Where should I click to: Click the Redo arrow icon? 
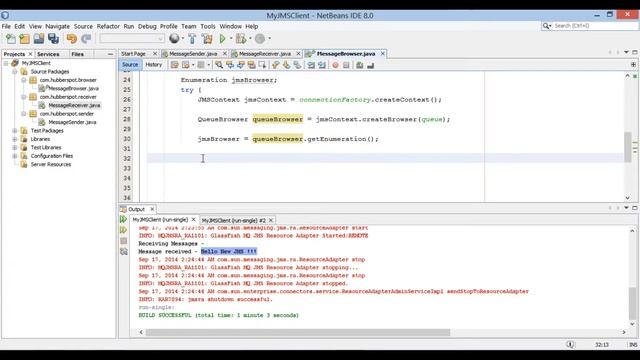(x=86, y=39)
